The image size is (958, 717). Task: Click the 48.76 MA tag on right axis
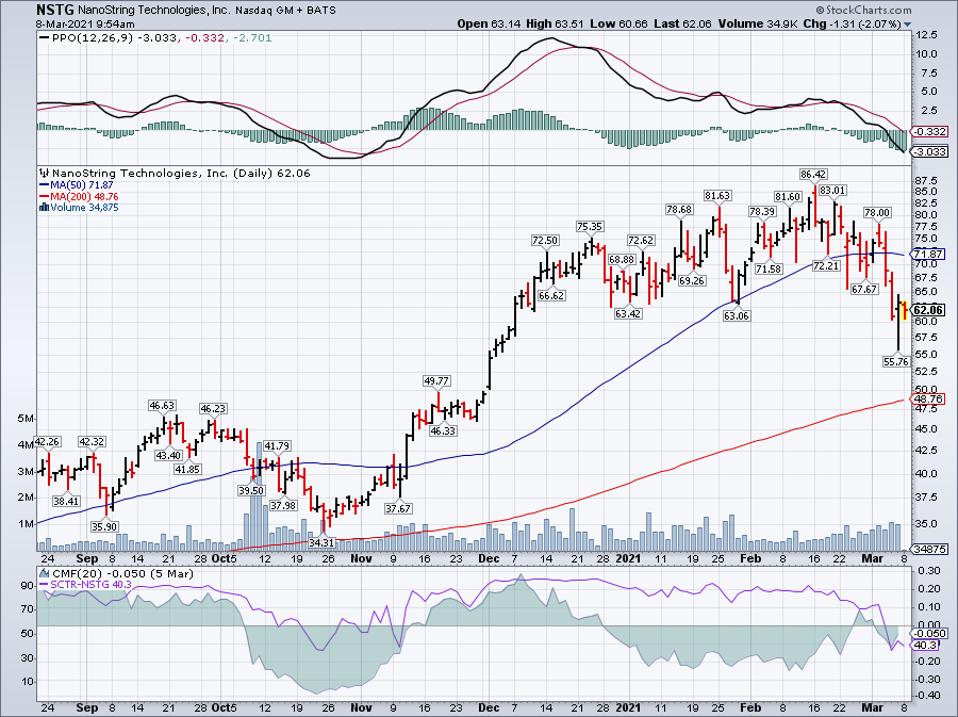pos(929,400)
